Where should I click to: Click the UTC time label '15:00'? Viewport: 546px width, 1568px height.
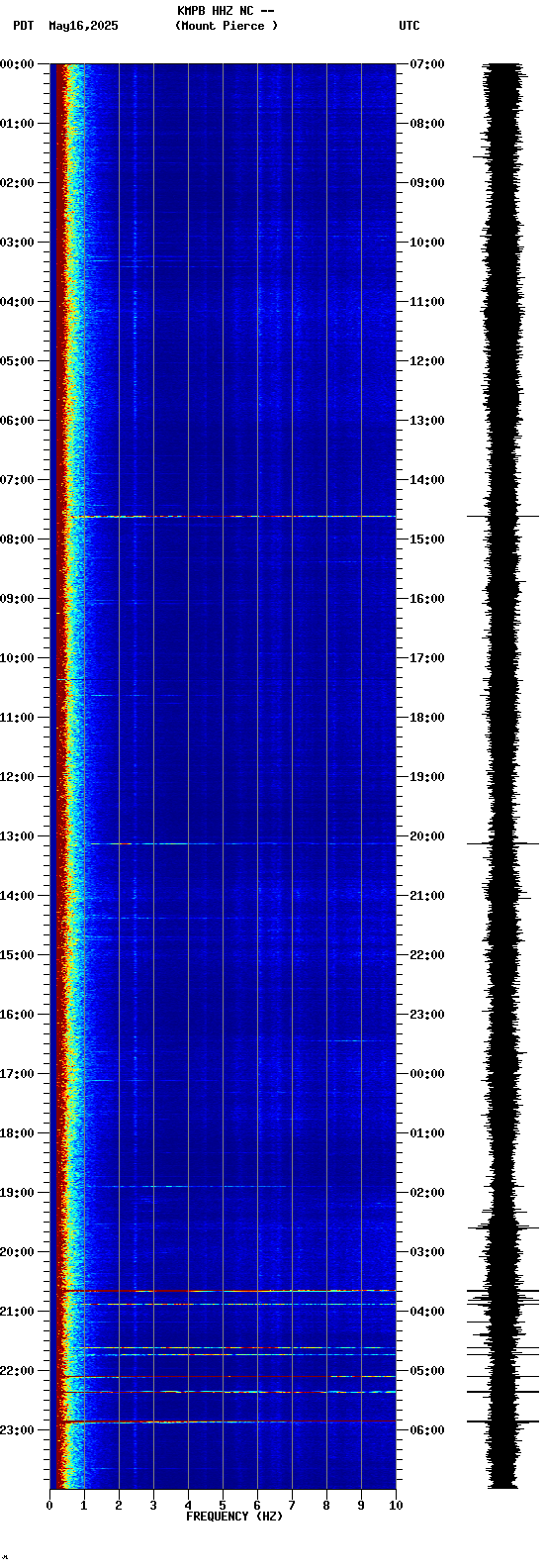click(x=427, y=539)
